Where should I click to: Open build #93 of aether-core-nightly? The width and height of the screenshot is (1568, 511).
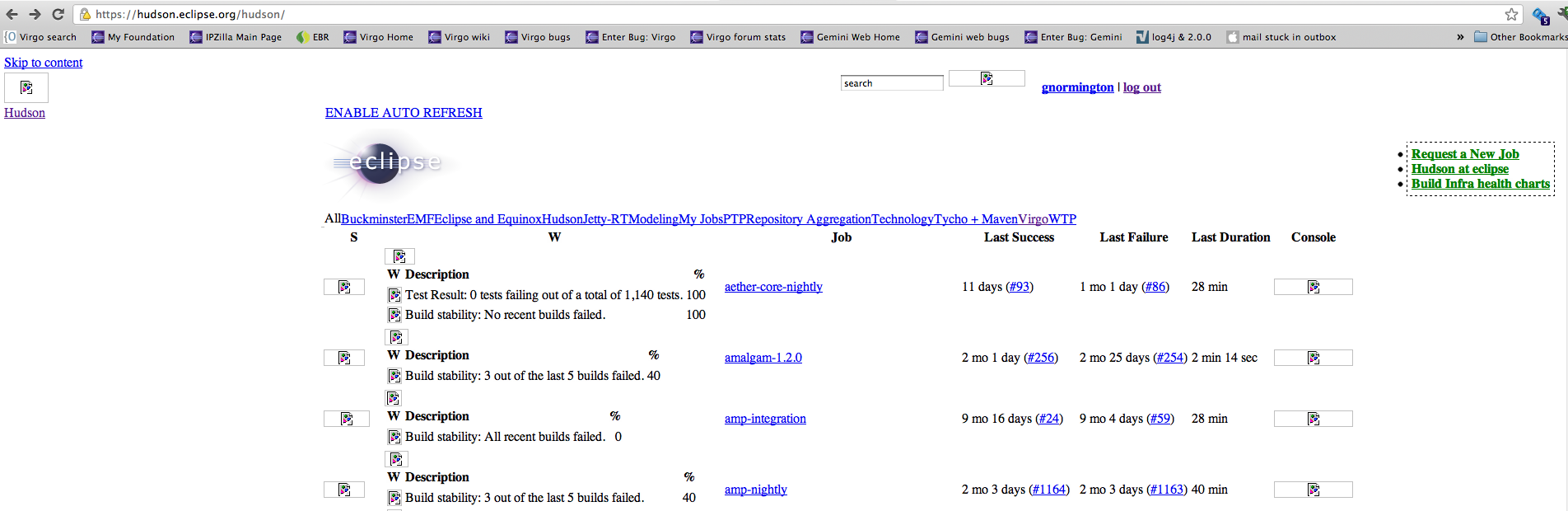(x=1020, y=287)
